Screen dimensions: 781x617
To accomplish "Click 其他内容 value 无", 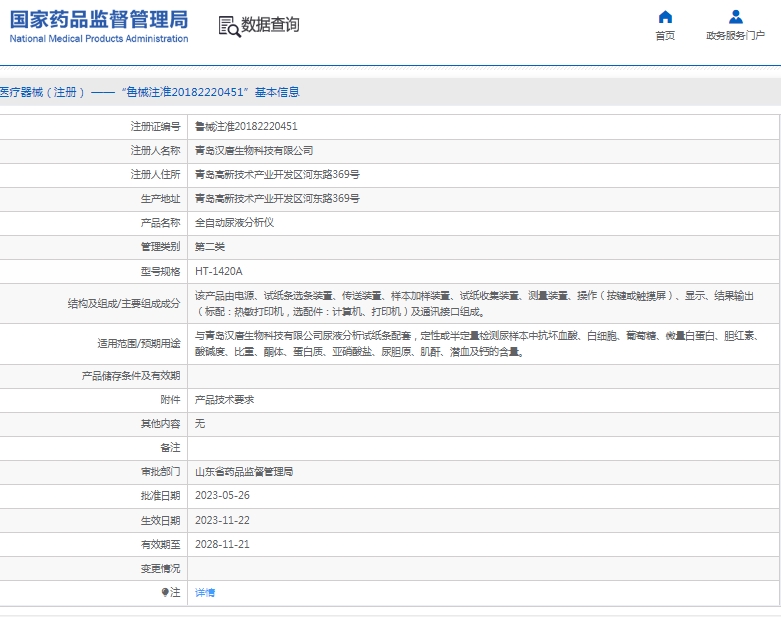I will pos(200,424).
